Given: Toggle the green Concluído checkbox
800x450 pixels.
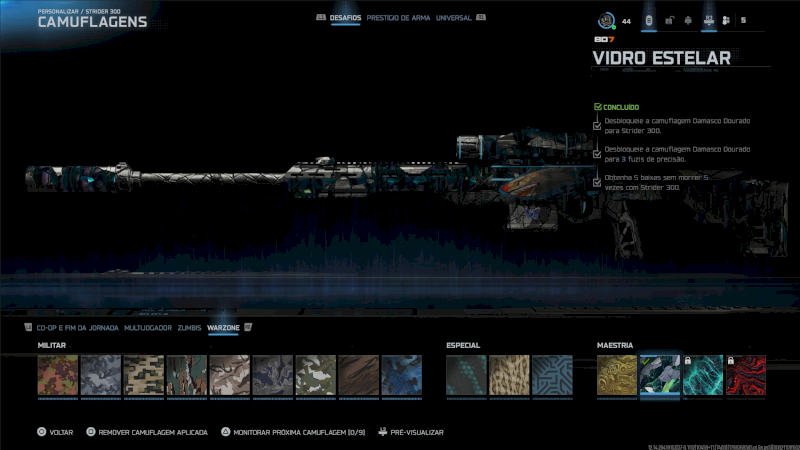Looking at the screenshot, I should click(597, 107).
